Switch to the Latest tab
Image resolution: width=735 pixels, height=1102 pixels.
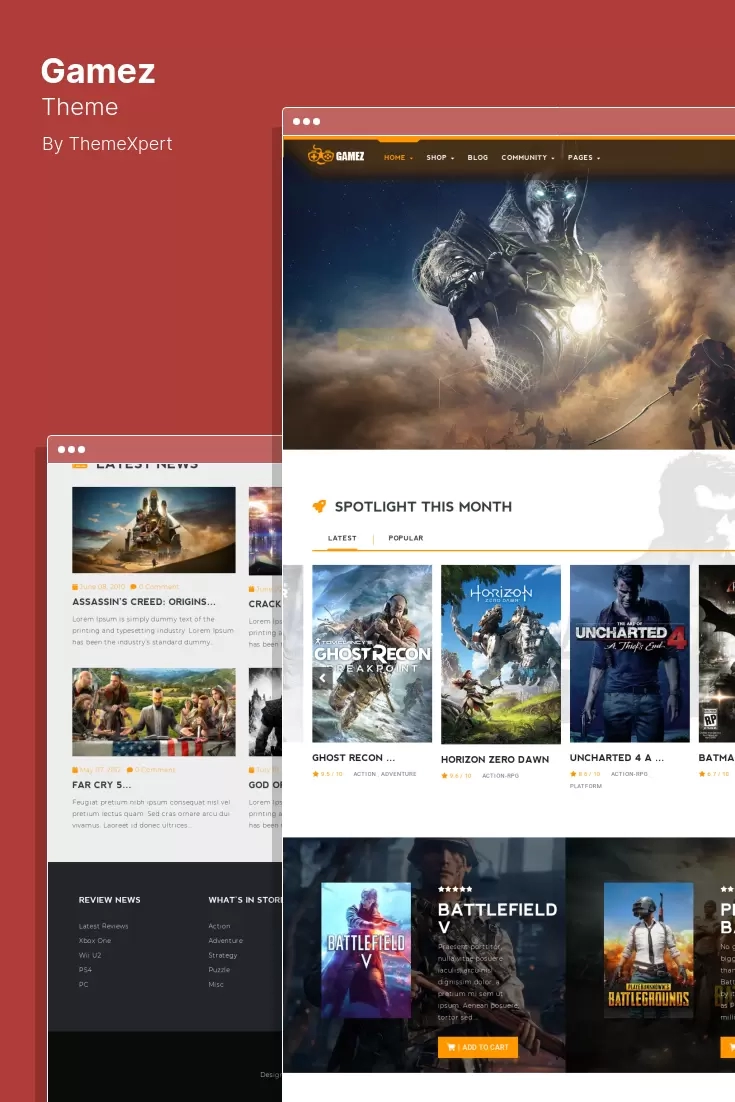tap(342, 538)
